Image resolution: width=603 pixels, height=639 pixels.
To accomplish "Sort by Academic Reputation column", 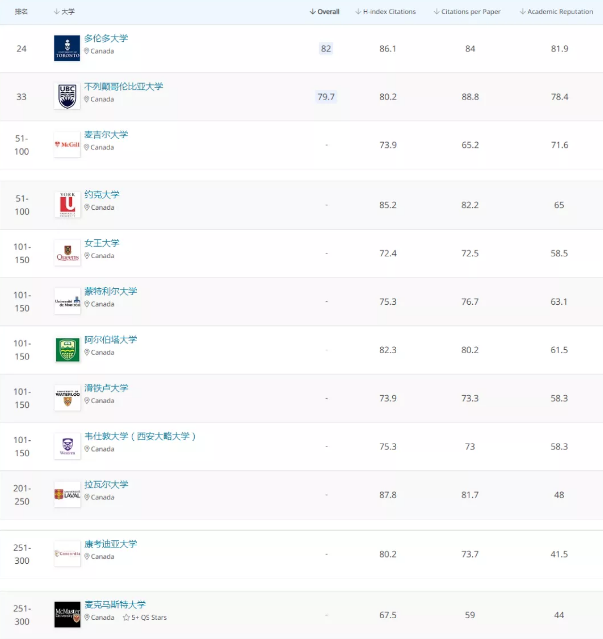I will (557, 12).
